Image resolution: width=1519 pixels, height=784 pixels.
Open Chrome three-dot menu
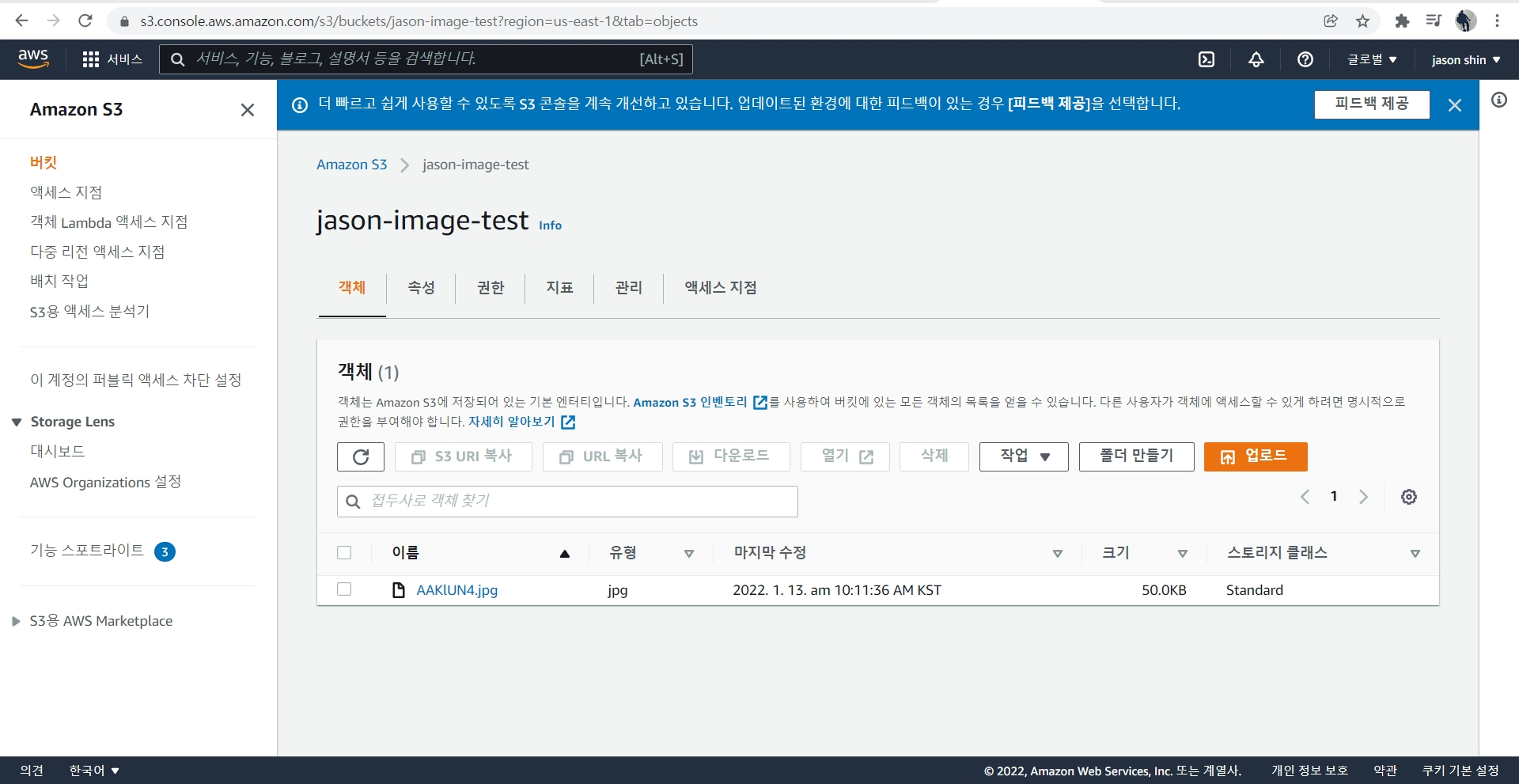[1497, 21]
